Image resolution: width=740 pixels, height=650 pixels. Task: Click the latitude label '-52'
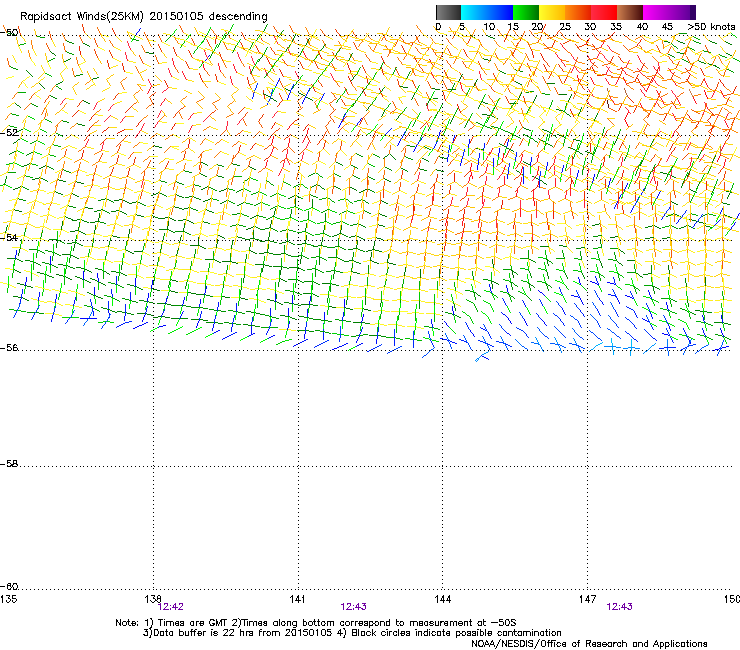click(x=9, y=133)
